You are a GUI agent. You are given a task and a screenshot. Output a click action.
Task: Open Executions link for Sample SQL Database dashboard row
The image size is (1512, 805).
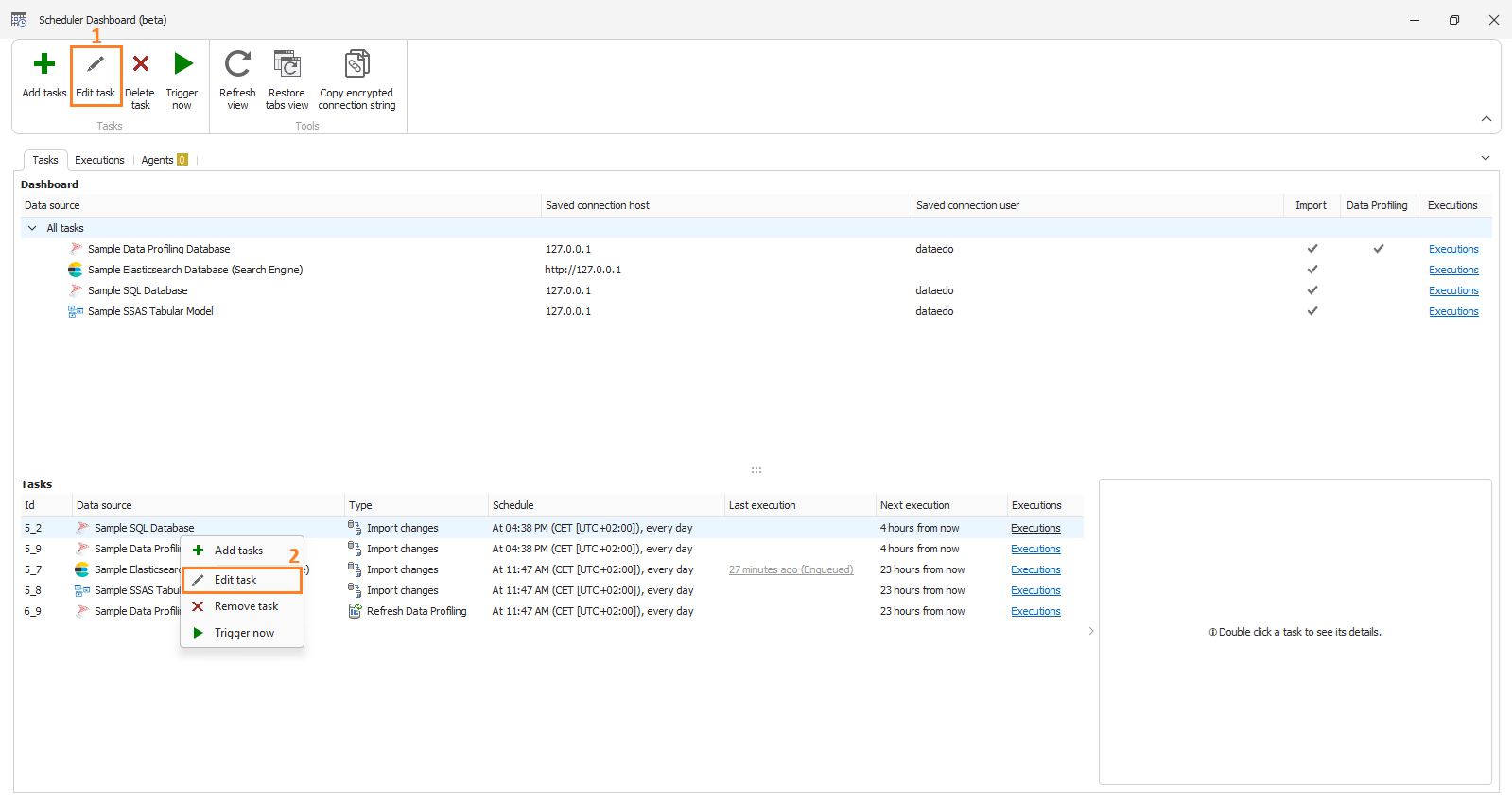point(1453,290)
